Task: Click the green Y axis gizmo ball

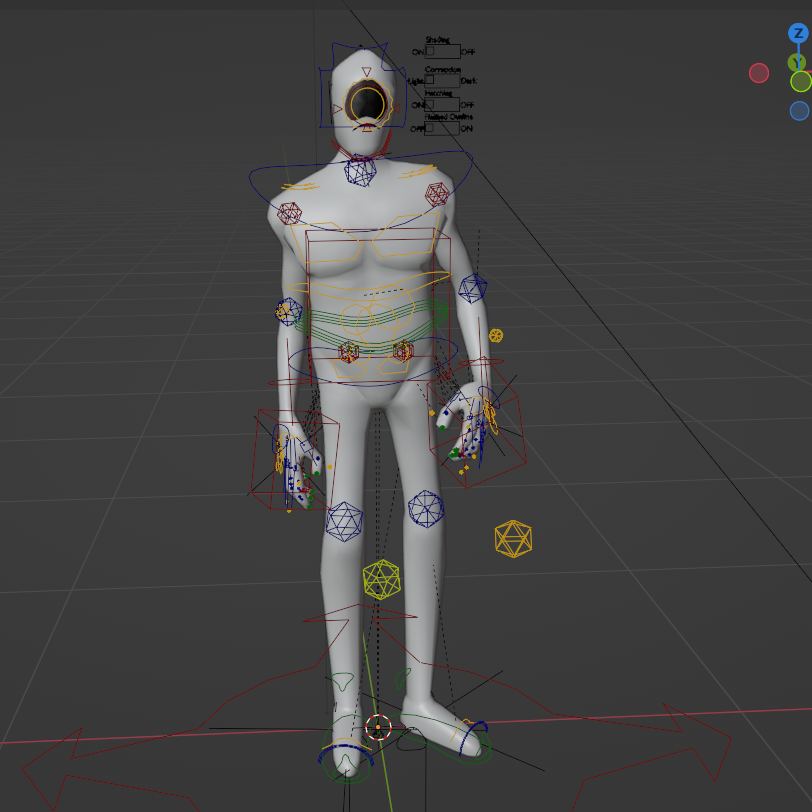Action: pyautogui.click(x=796, y=63)
